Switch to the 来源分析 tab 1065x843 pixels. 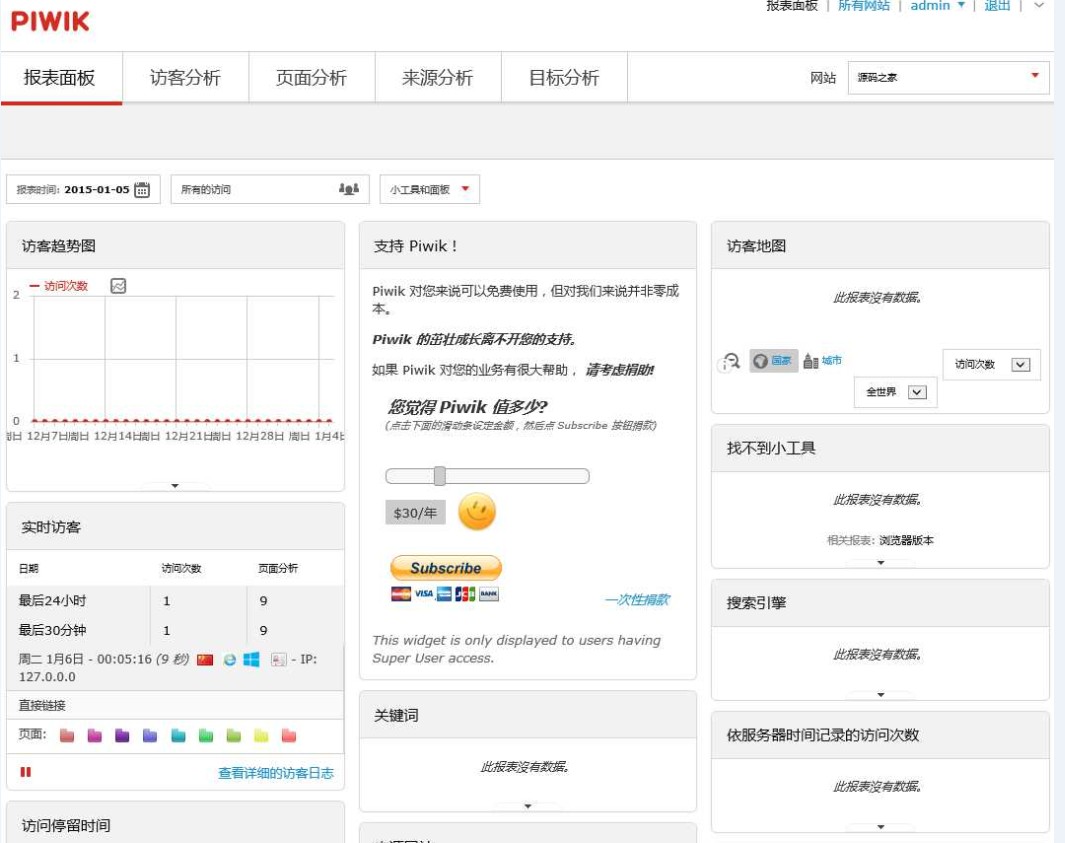point(438,77)
